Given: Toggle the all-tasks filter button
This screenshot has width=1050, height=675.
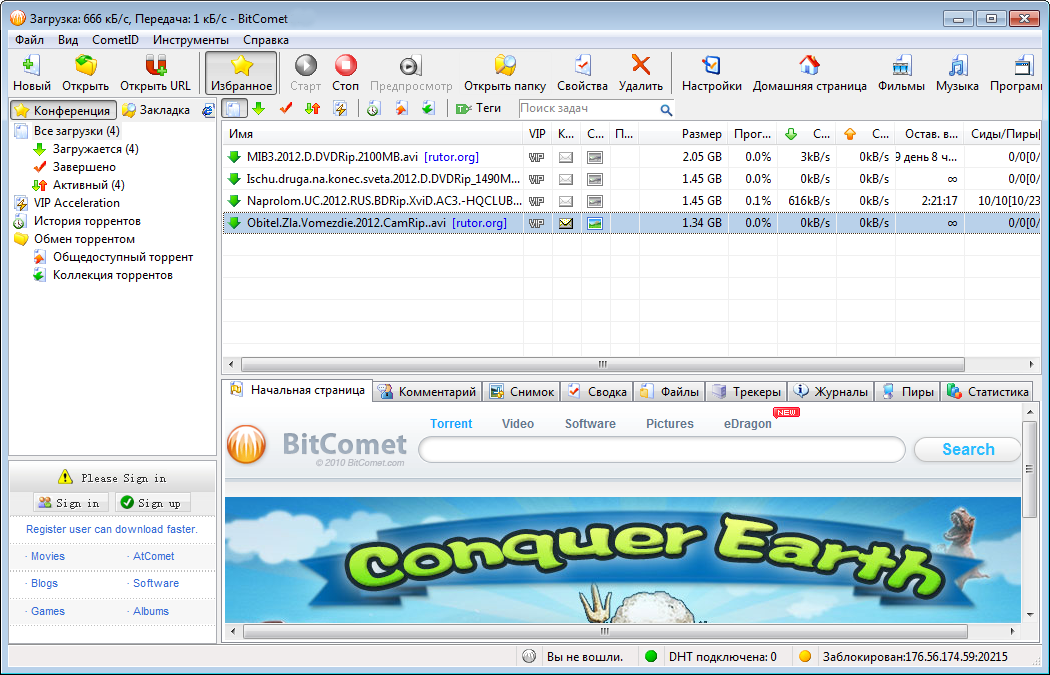Looking at the screenshot, I should click(234, 108).
